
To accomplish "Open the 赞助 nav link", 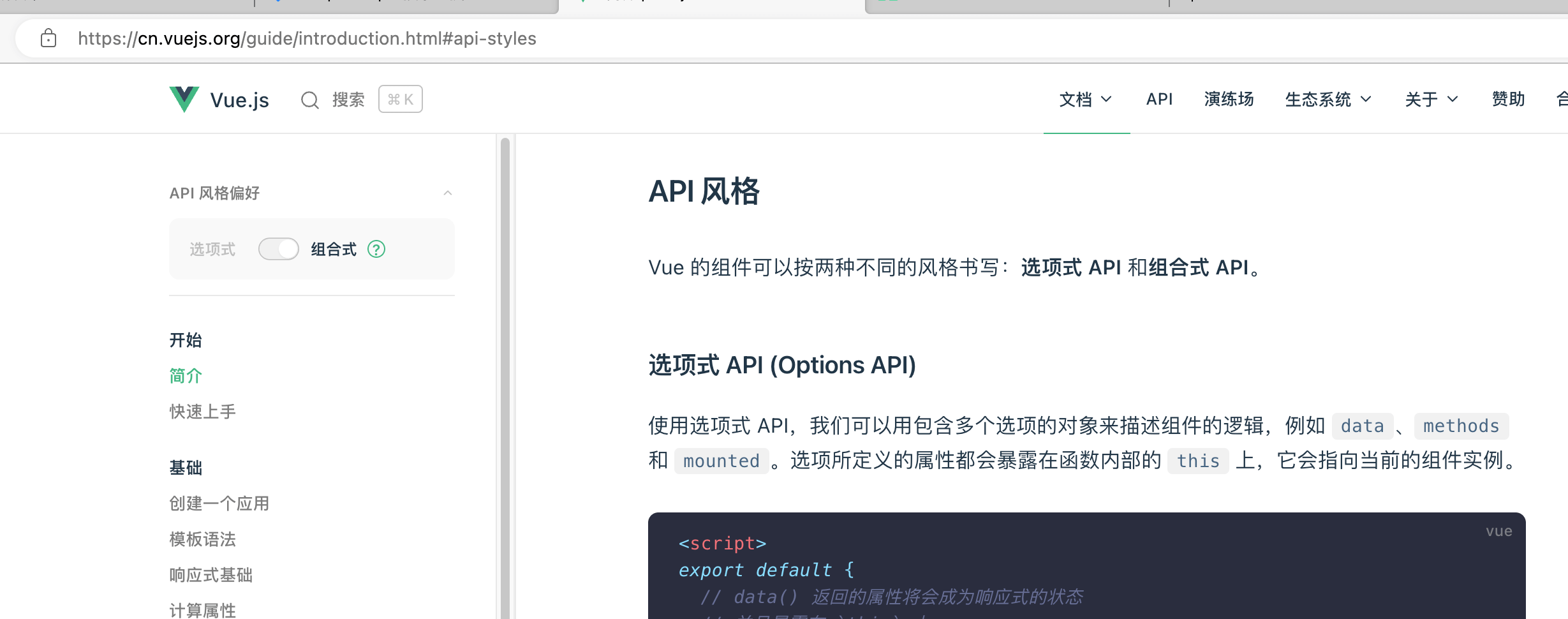I will click(1508, 100).
